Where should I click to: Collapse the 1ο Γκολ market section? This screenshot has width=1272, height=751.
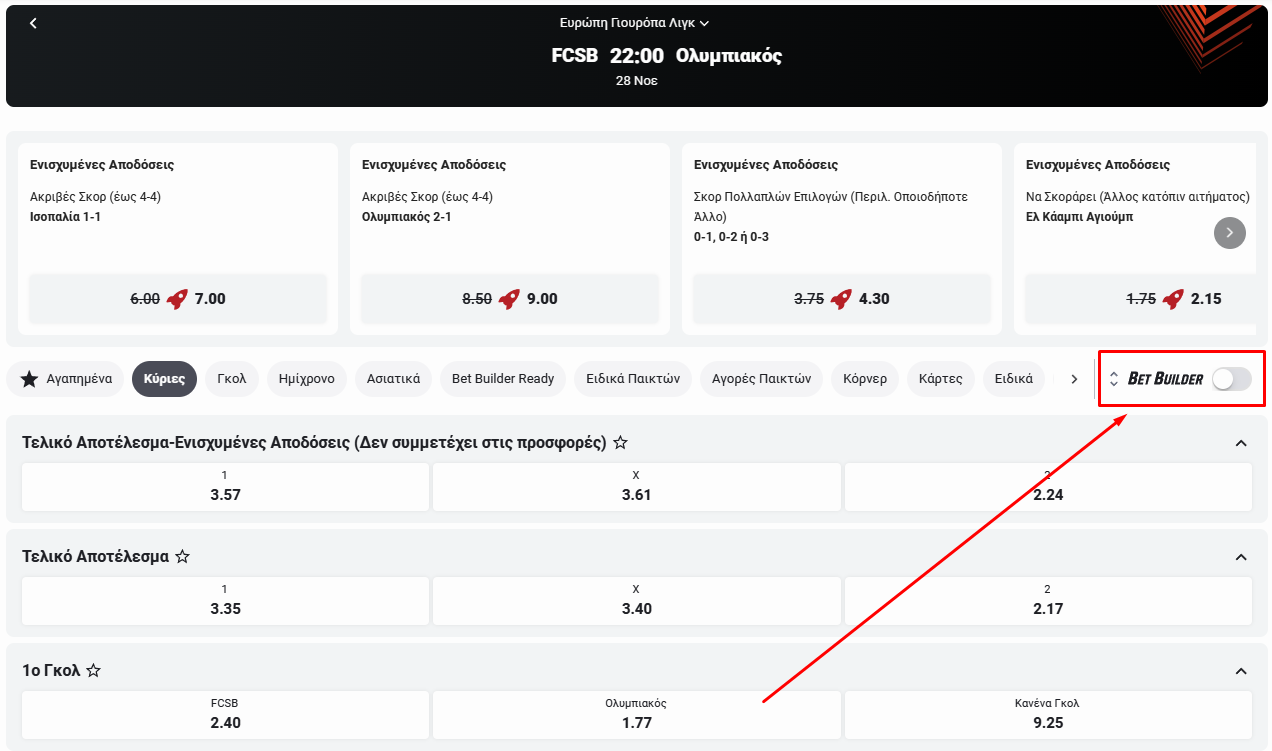point(1241,671)
